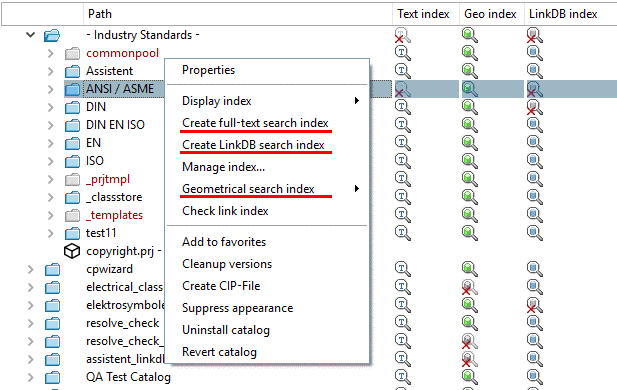Select Revert catalog menu entry

(219, 352)
